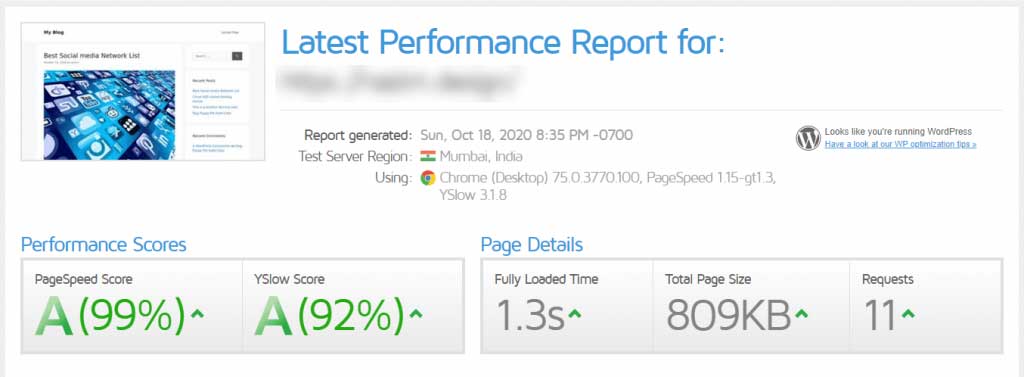The height and width of the screenshot is (377, 1024).
Task: Click the Fully Loaded Time 1.3s value
Action: 530,315
